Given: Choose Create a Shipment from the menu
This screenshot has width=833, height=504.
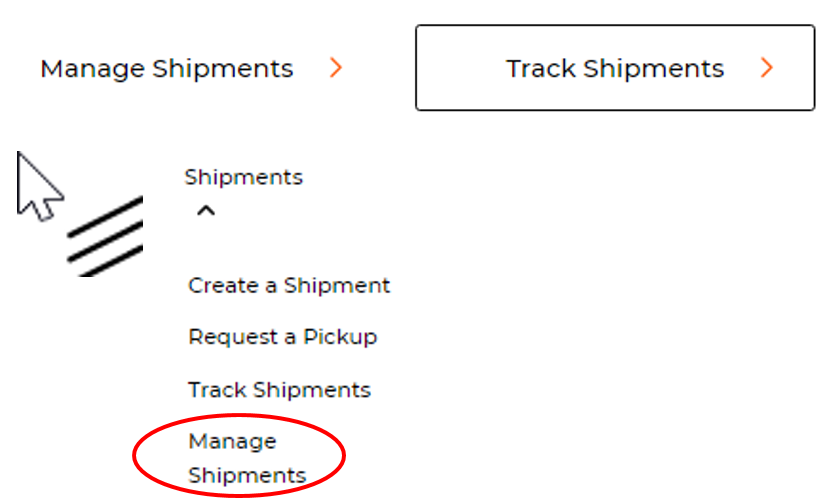Looking at the screenshot, I should pyautogui.click(x=289, y=285).
